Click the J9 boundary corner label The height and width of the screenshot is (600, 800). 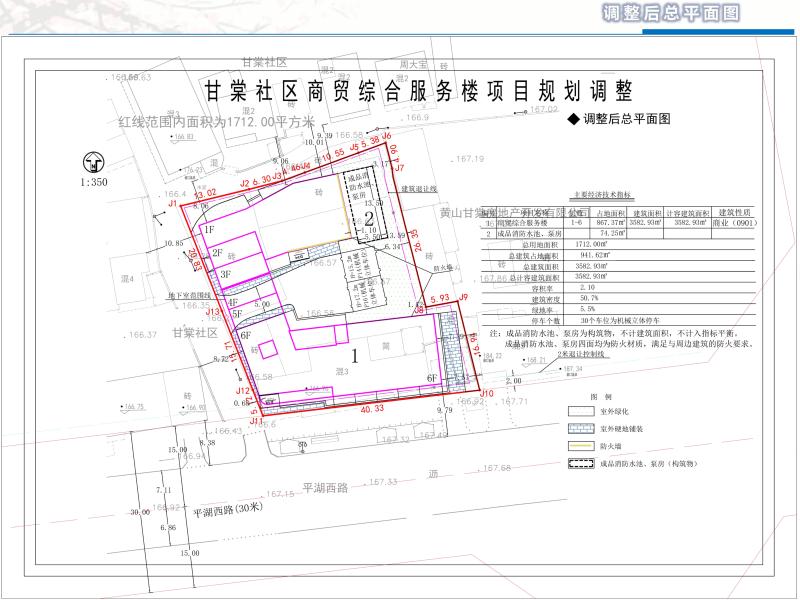point(462,298)
